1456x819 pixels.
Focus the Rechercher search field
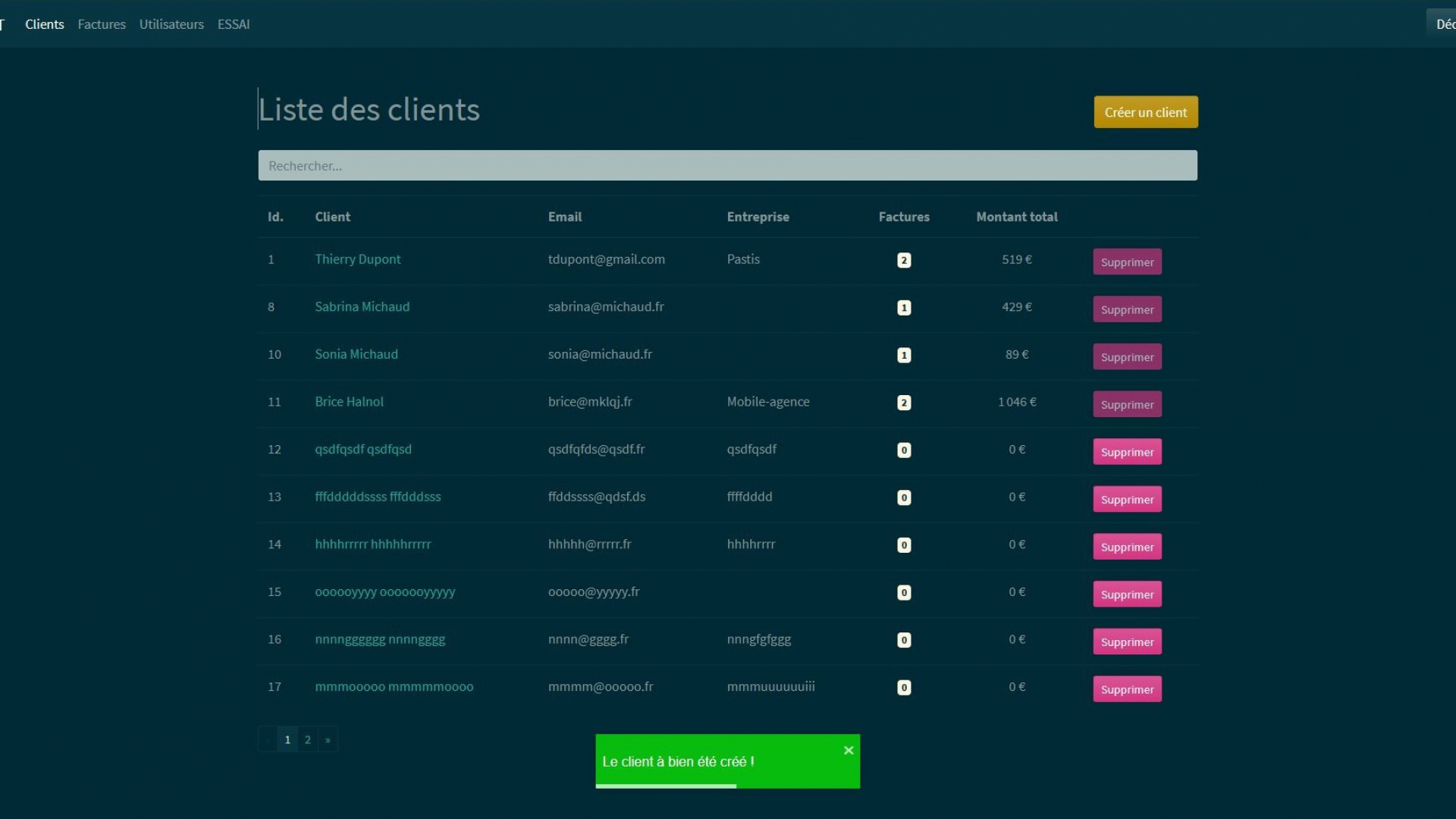coord(726,165)
